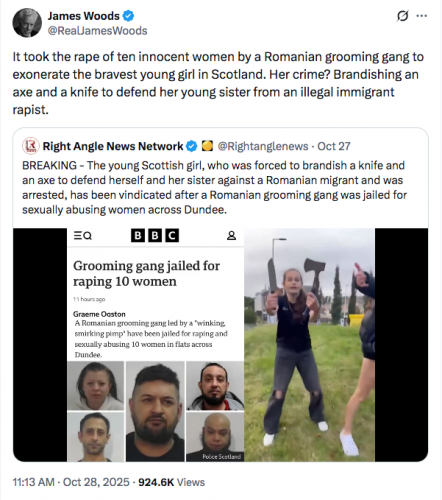Click the quoted post text starting with BREAKING
Screen dimensions: 442x500
[x=214, y=187]
